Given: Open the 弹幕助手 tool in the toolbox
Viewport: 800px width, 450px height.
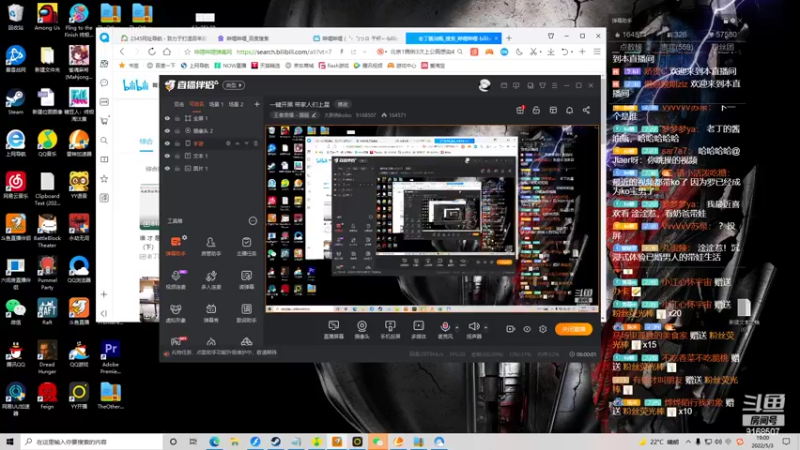Looking at the screenshot, I should point(176,245).
